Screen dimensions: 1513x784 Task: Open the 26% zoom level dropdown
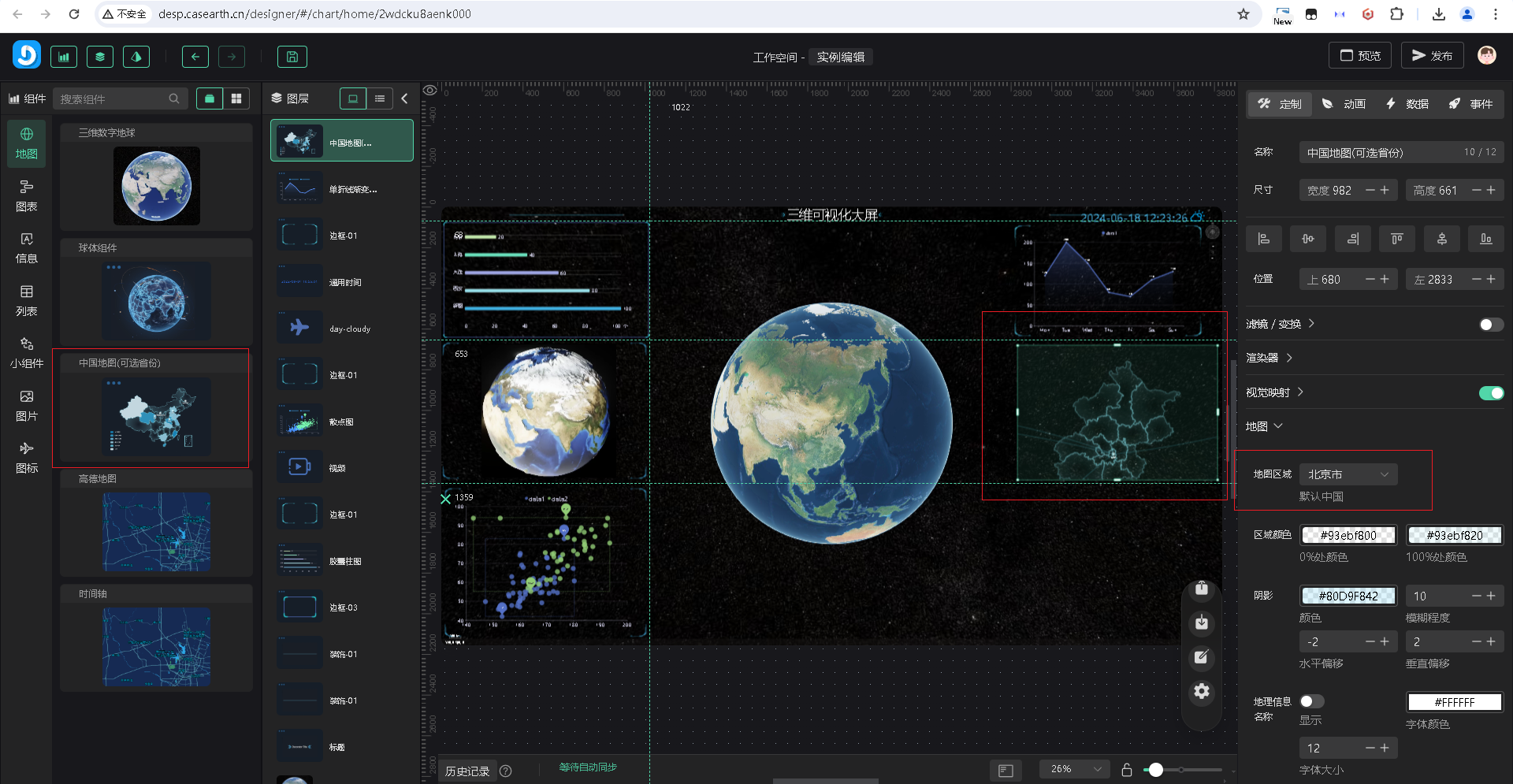tap(1074, 769)
